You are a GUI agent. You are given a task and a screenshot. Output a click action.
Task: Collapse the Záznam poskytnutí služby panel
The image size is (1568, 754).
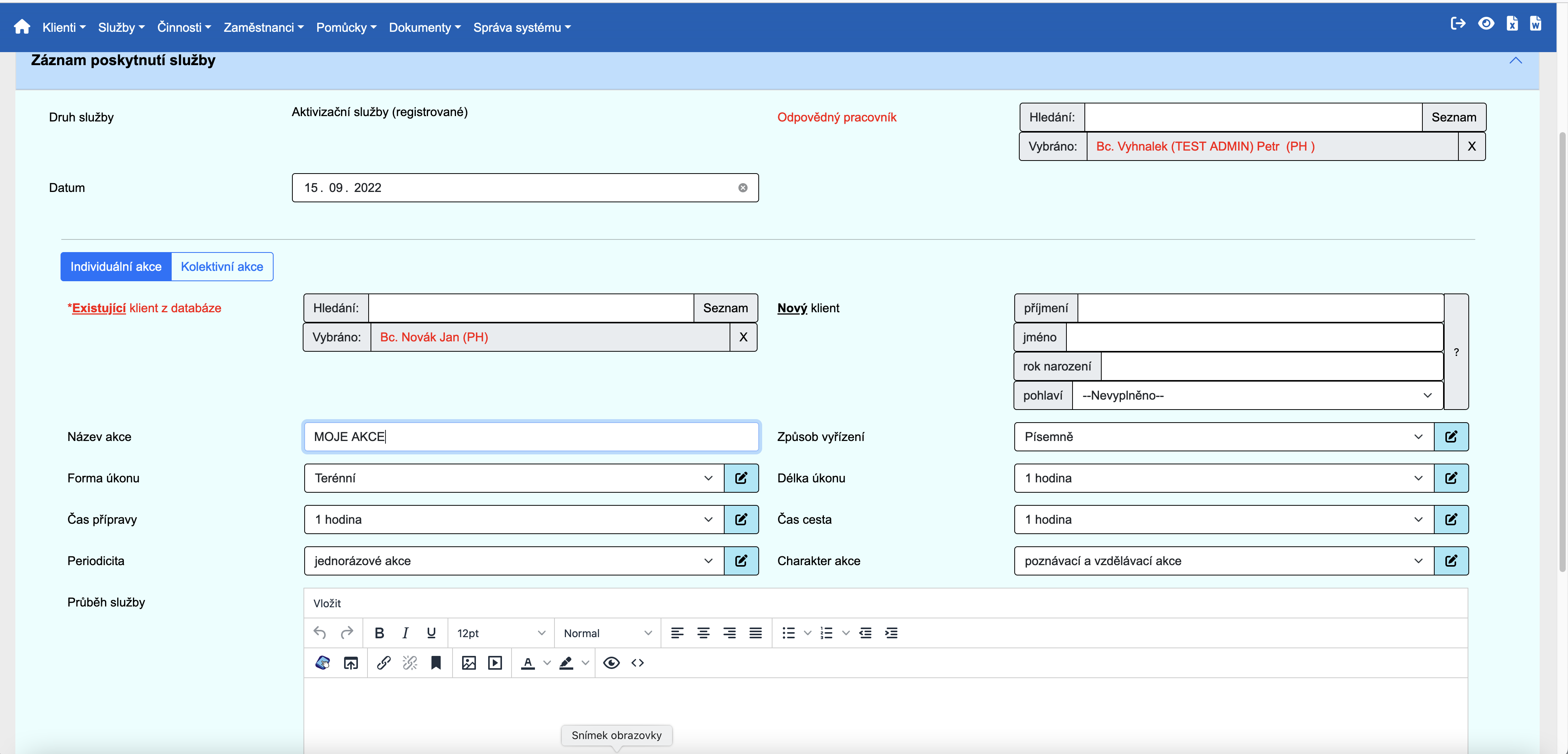pos(1515,60)
